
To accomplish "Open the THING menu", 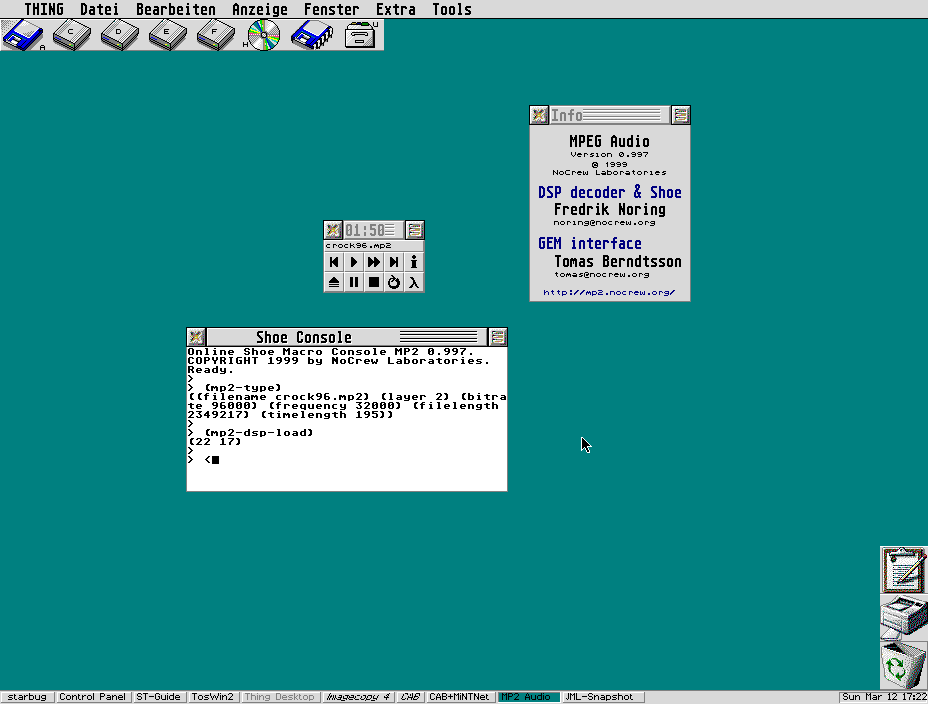I will 44,9.
